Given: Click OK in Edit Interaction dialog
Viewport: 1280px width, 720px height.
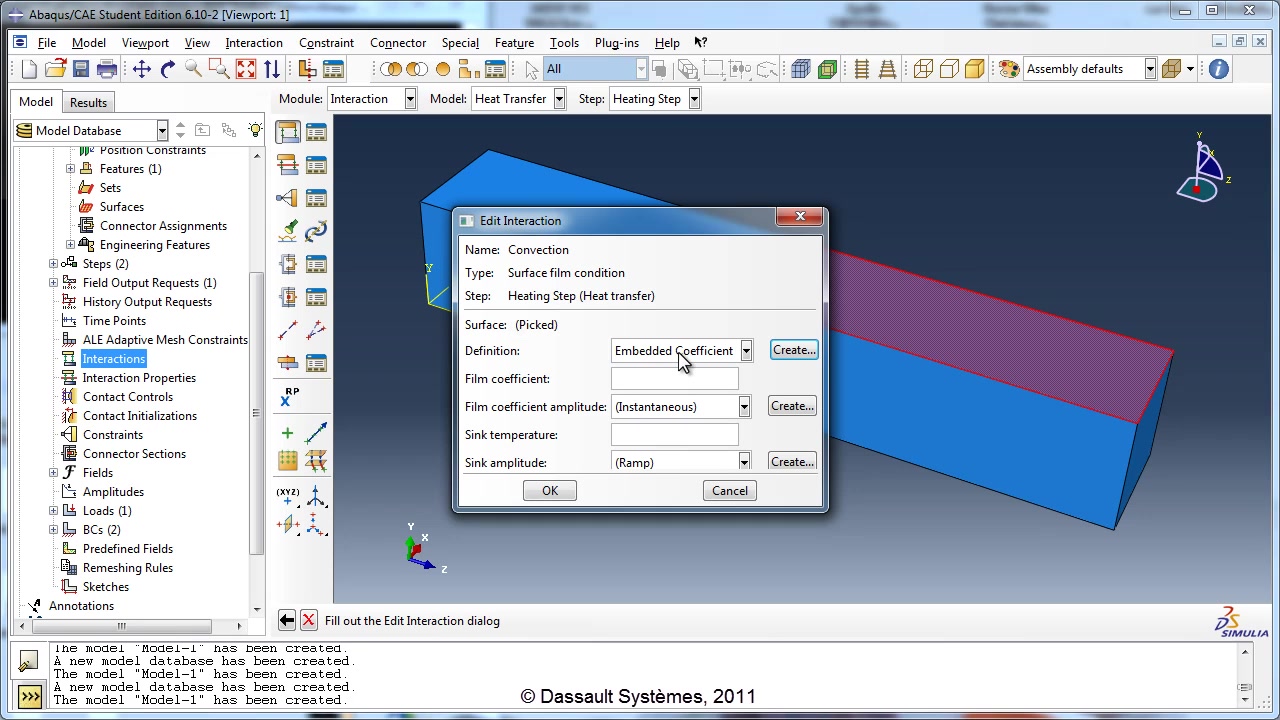Looking at the screenshot, I should click(x=550, y=491).
